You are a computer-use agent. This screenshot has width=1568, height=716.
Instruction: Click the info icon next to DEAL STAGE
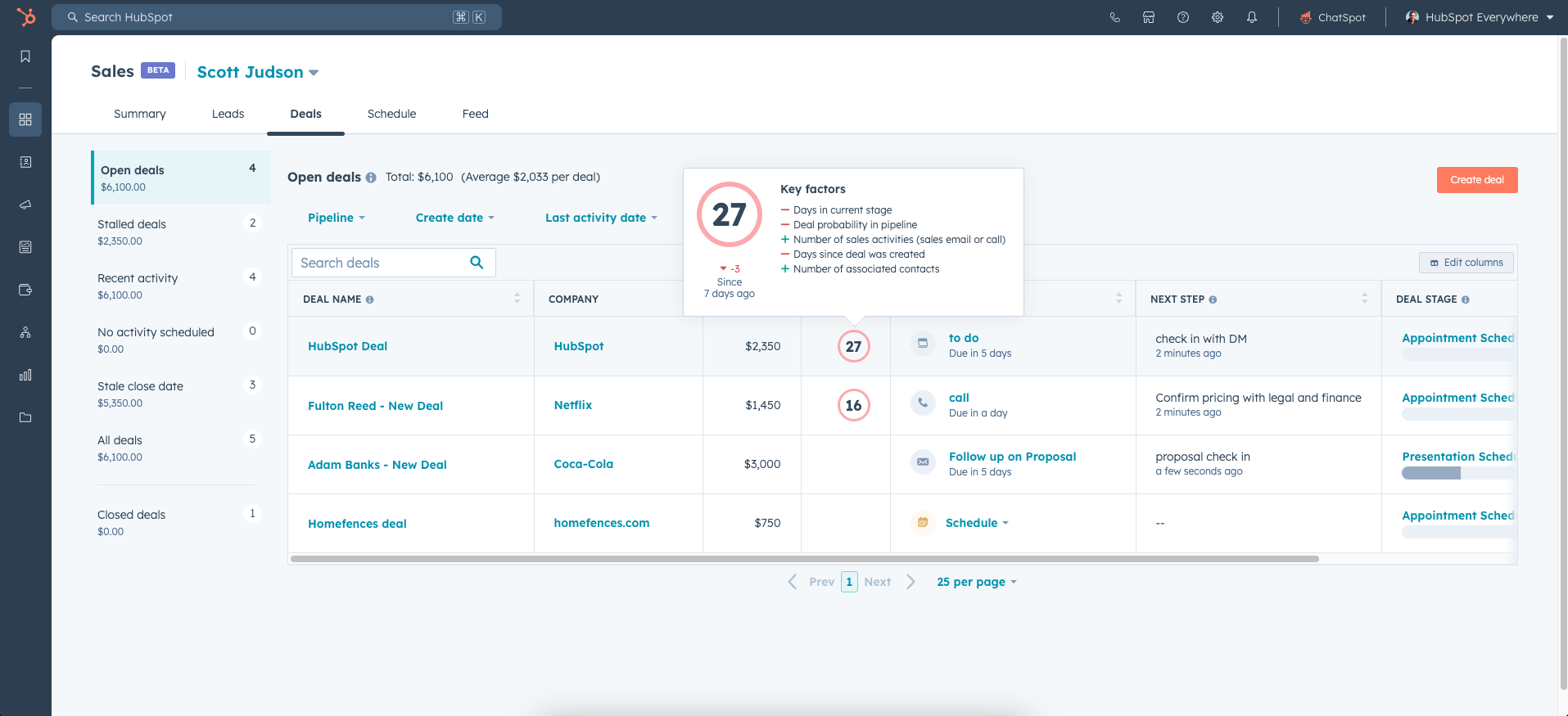[1466, 299]
